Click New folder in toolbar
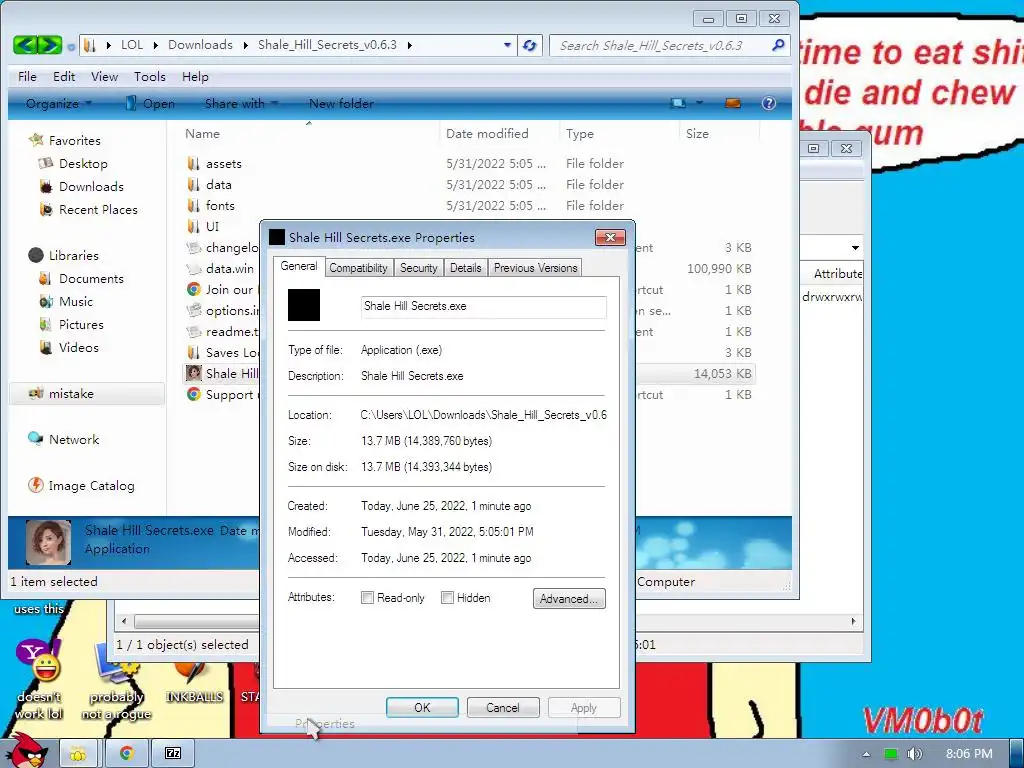The image size is (1024, 768). click(342, 103)
